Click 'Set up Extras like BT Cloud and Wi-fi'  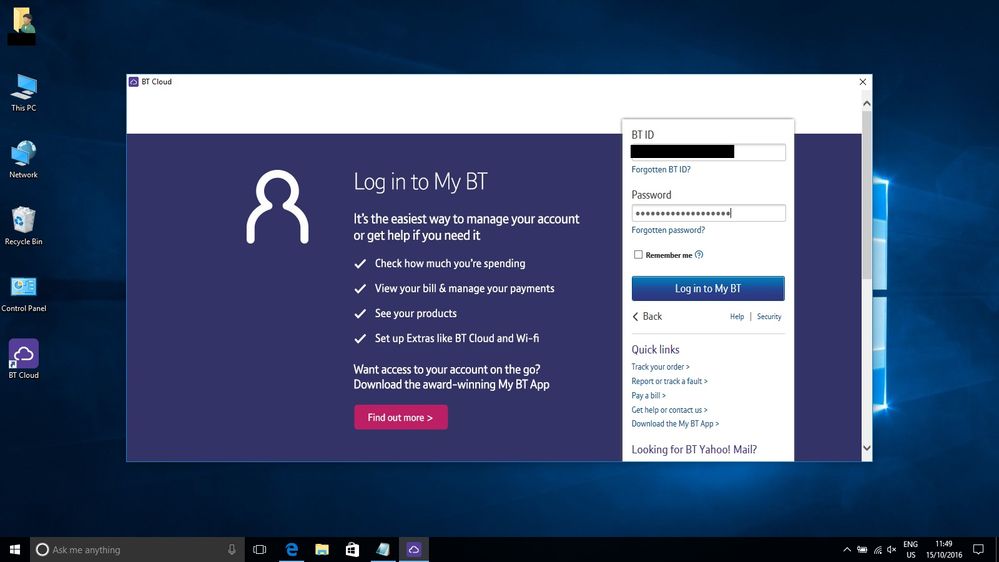coord(457,338)
